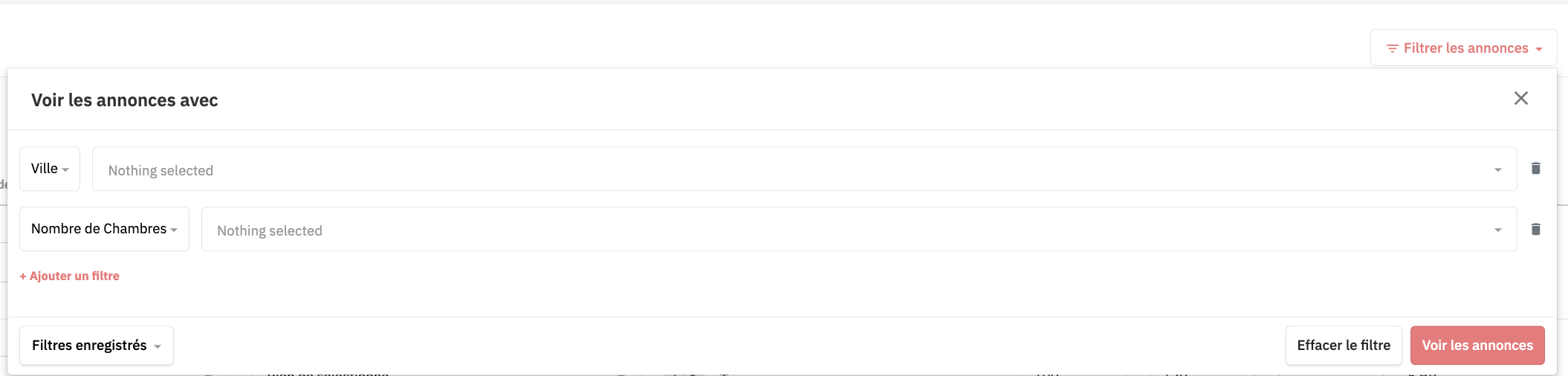This screenshot has height=376, width=1568.
Task: Click the filter icon beside Filtrer les annonces
Action: point(1392,48)
